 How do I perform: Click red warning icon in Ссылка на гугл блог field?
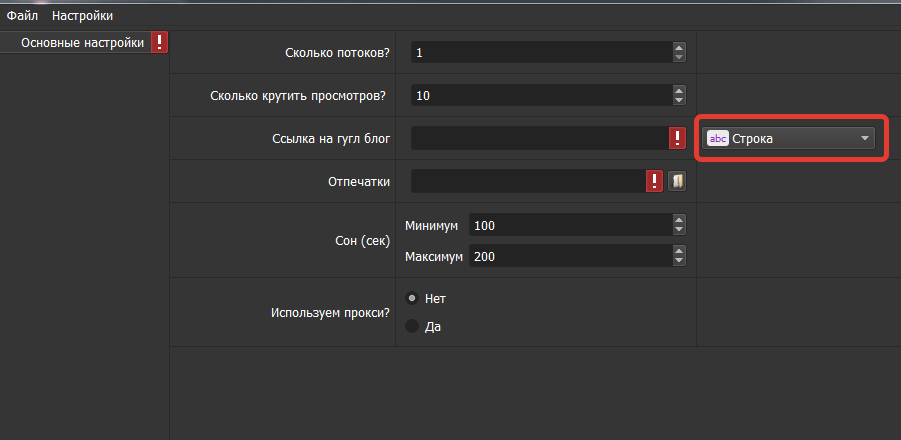tap(676, 139)
